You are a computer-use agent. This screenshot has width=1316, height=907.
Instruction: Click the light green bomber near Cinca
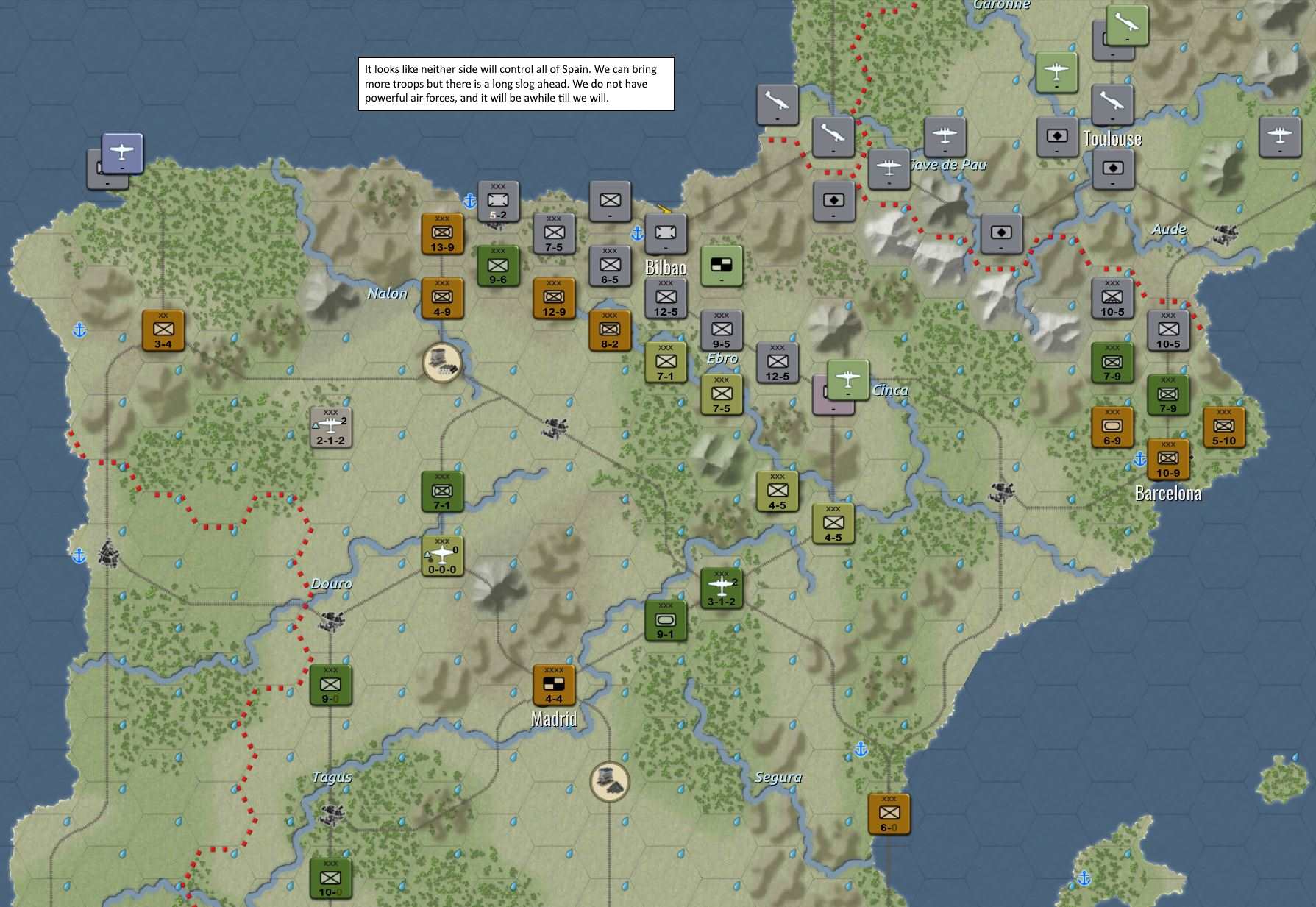[x=848, y=381]
